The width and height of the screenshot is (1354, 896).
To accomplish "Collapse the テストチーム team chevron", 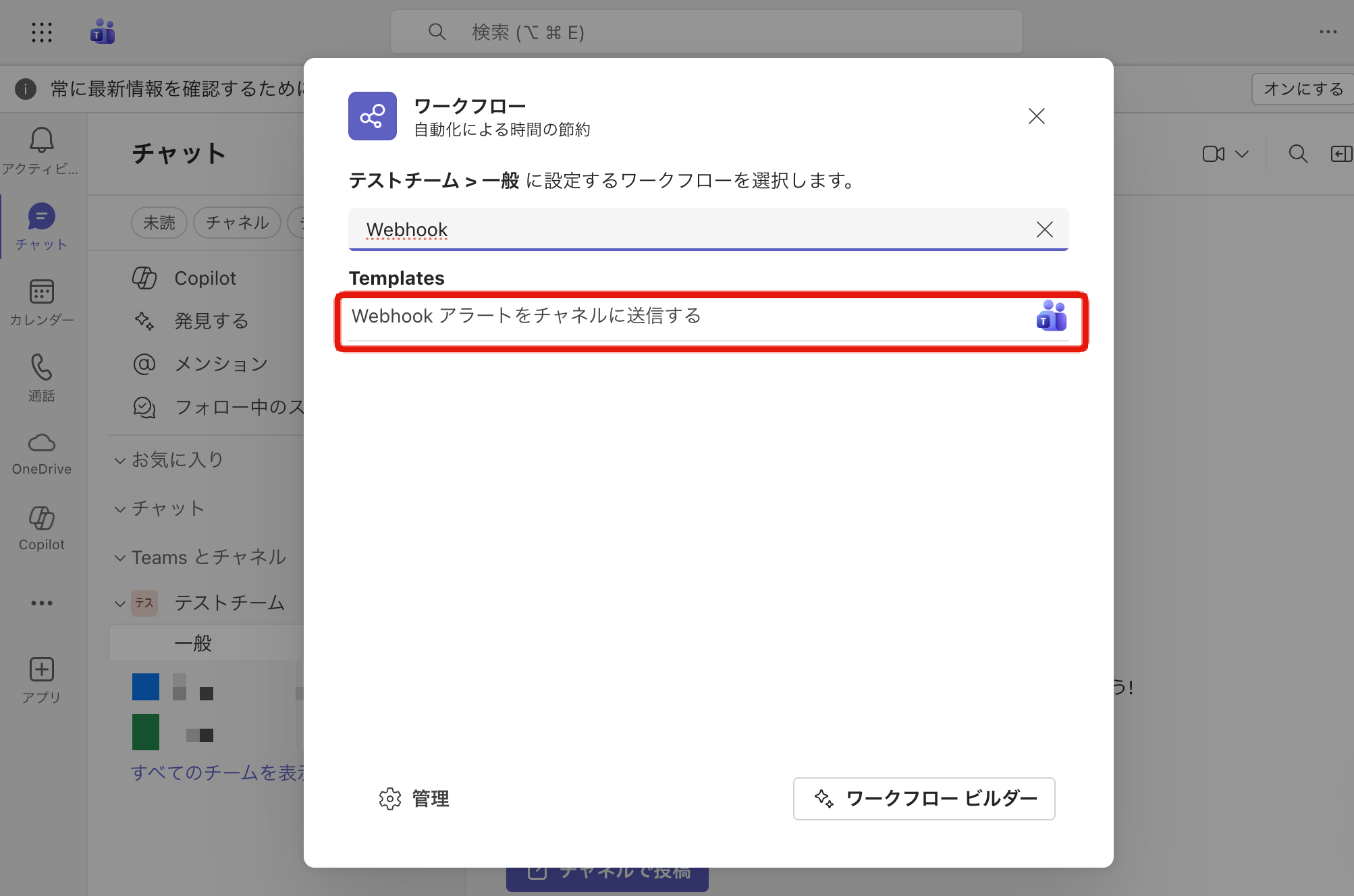I will 120,604.
